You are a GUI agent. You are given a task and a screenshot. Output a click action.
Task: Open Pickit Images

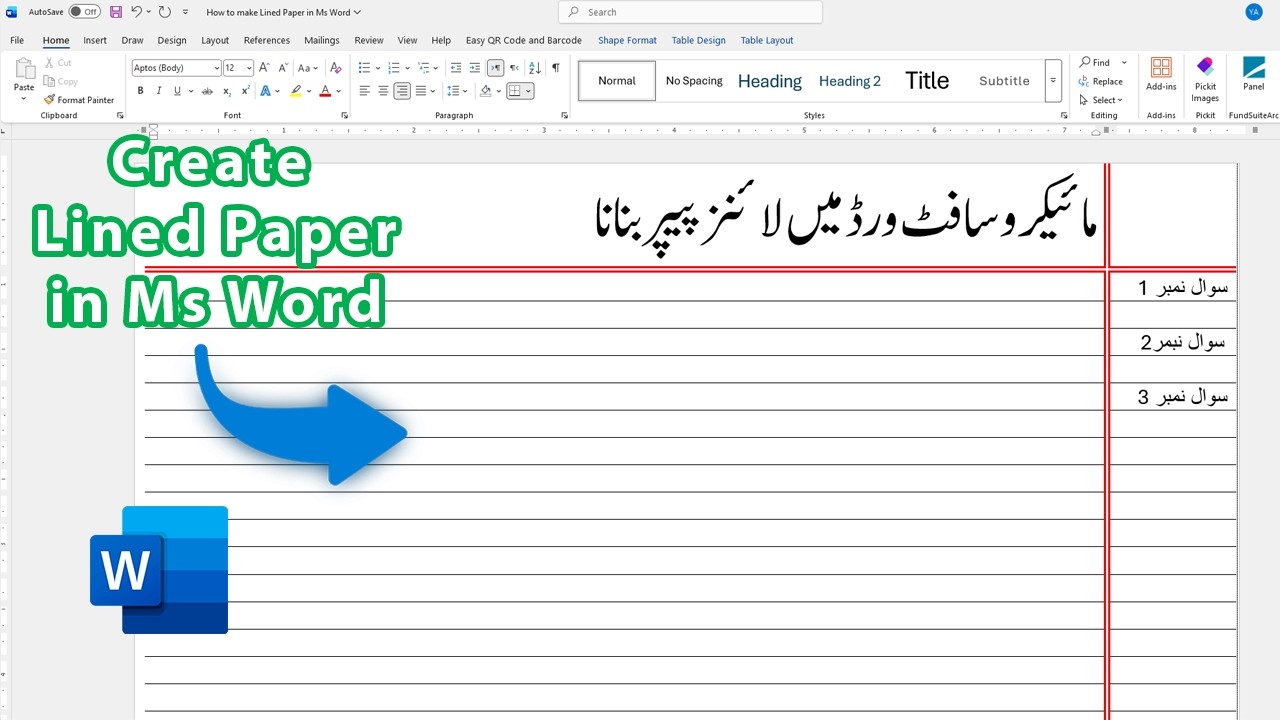click(x=1205, y=80)
